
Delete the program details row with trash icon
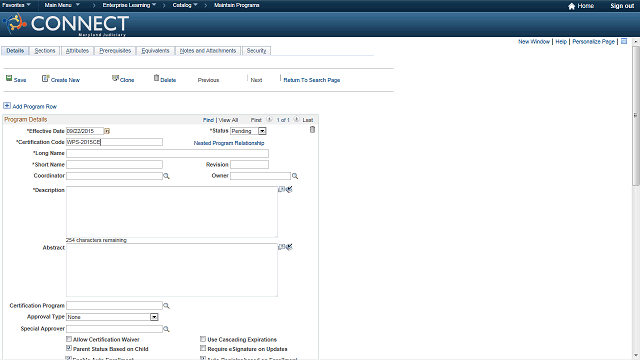(x=312, y=129)
